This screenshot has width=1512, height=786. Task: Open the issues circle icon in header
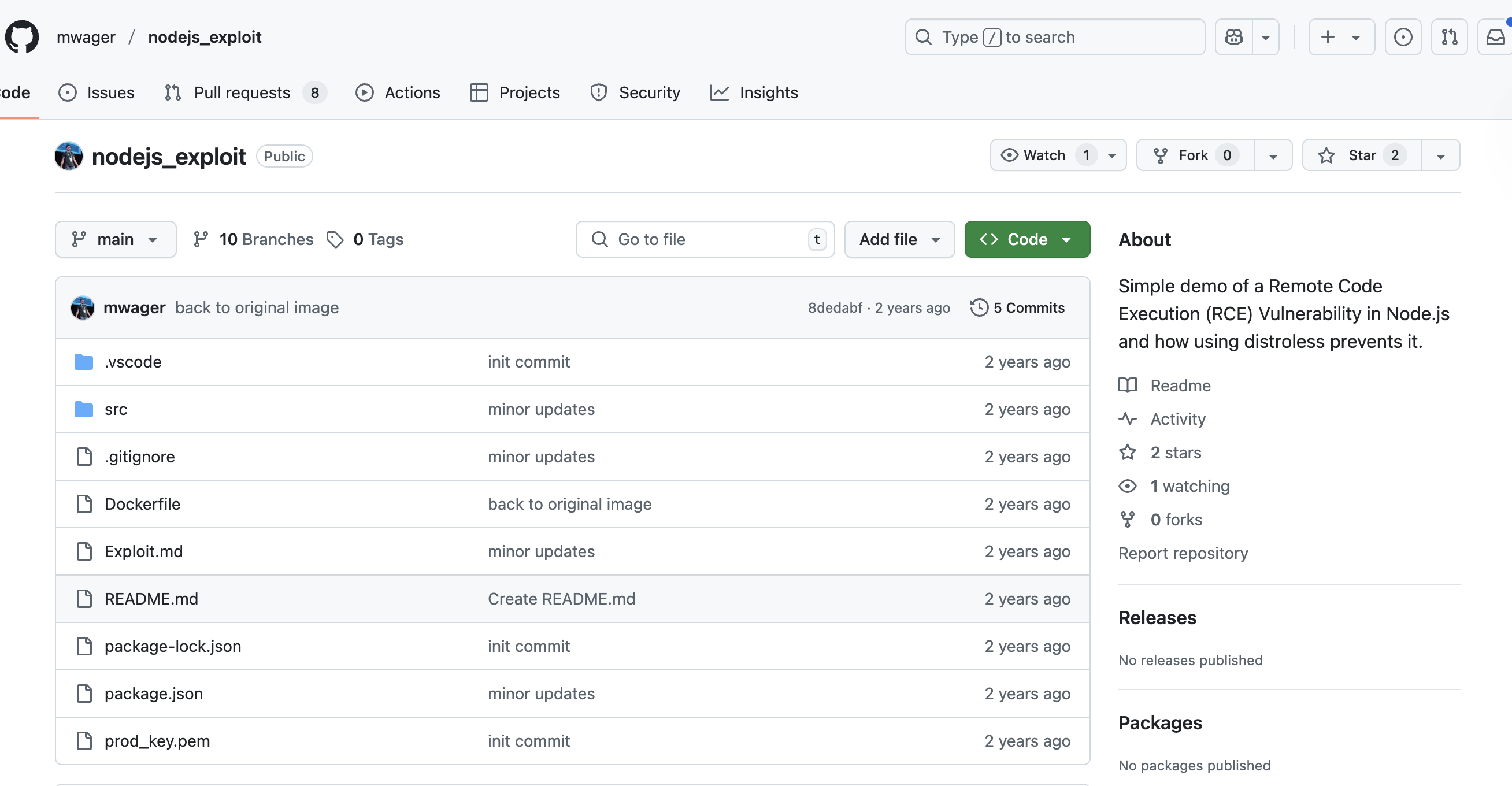pos(1403,37)
